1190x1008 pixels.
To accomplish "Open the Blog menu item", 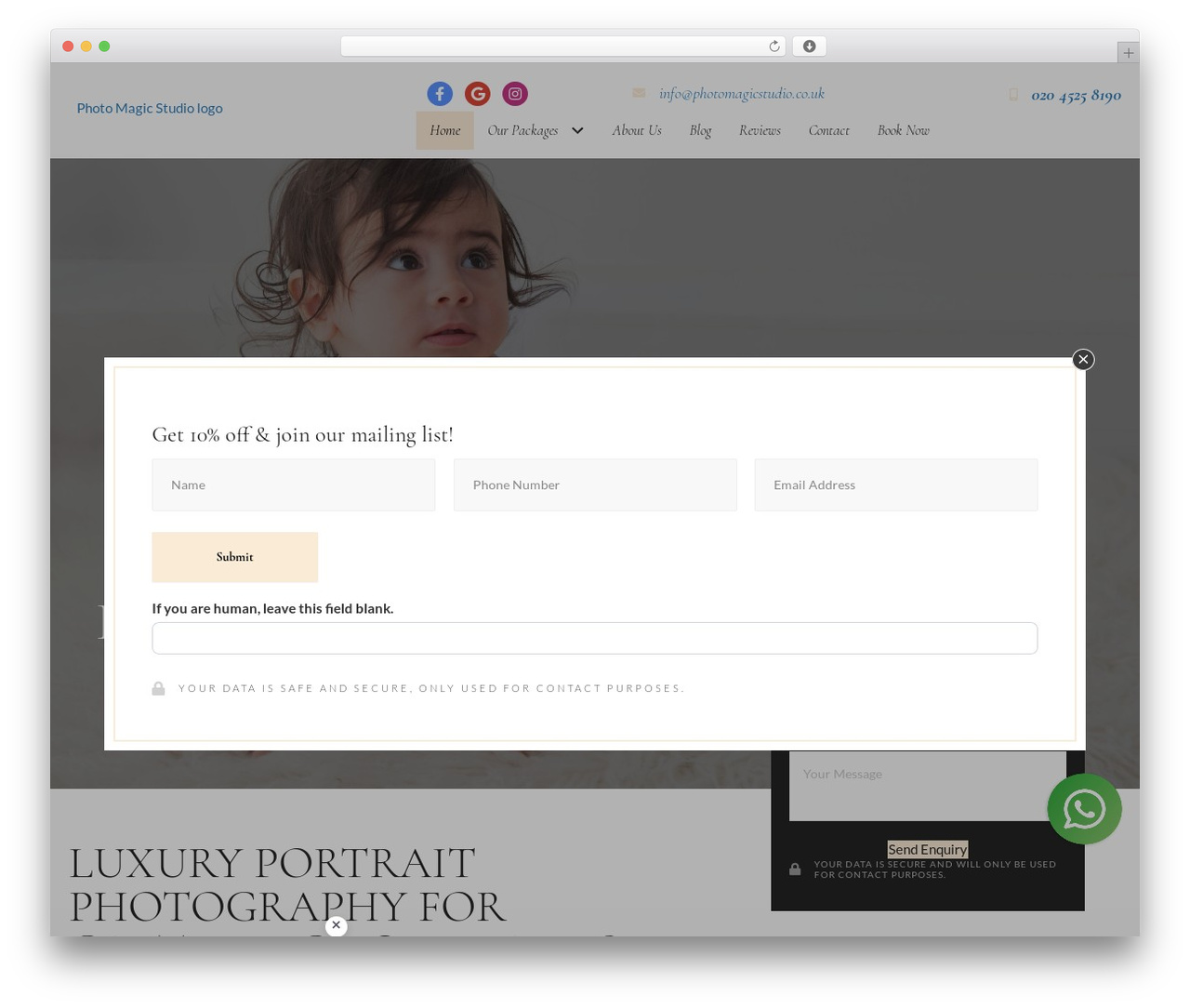I will tap(700, 130).
